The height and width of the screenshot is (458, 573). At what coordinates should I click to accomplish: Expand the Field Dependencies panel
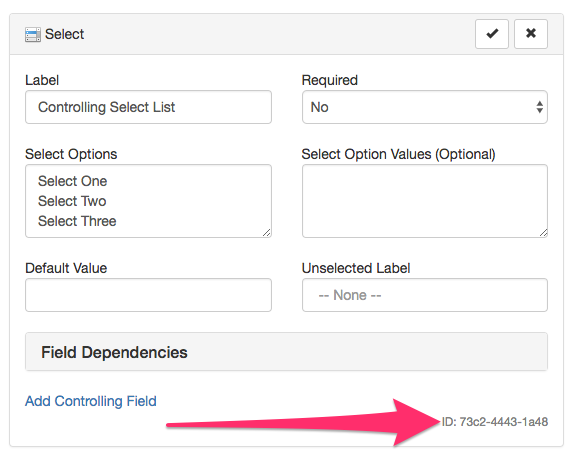coord(286,352)
